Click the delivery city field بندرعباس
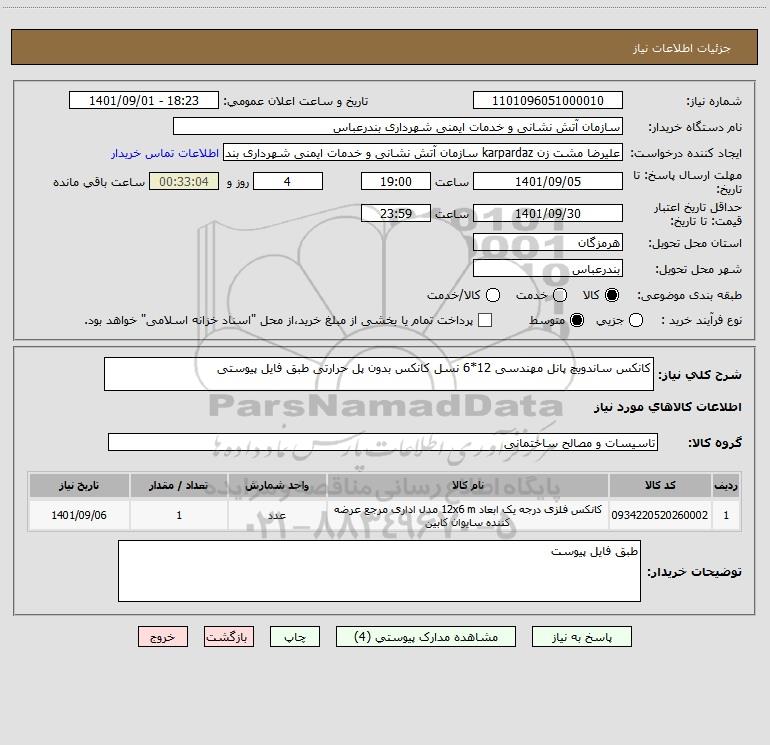The height and width of the screenshot is (745, 770). click(548, 268)
